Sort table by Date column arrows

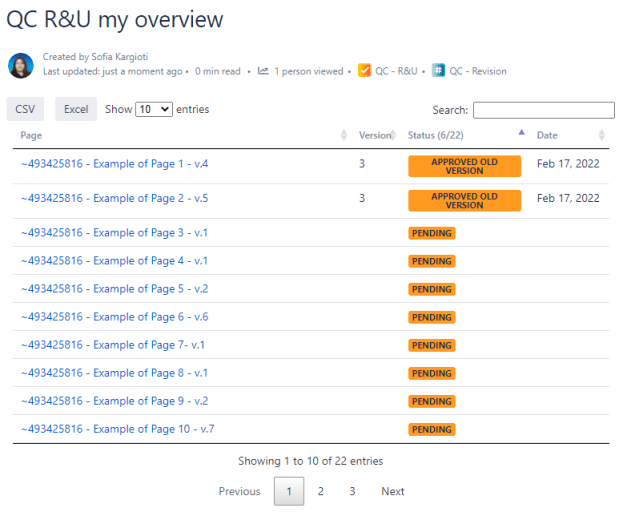601,135
